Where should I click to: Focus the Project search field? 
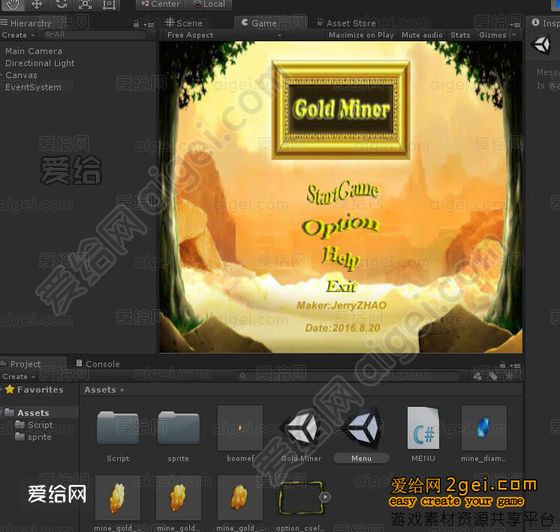coord(348,376)
